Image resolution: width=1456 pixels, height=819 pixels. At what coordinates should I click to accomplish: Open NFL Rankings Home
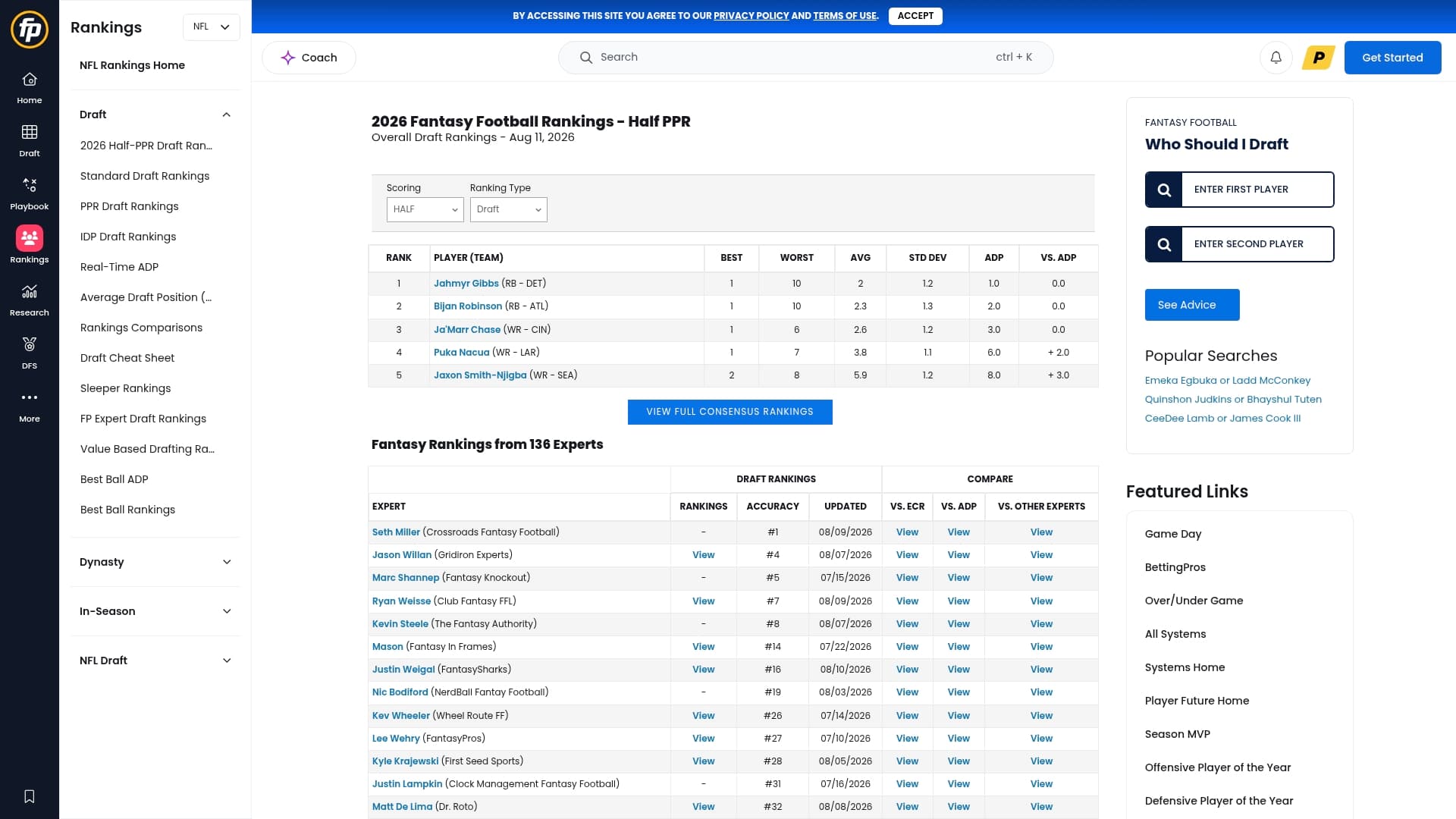click(132, 65)
